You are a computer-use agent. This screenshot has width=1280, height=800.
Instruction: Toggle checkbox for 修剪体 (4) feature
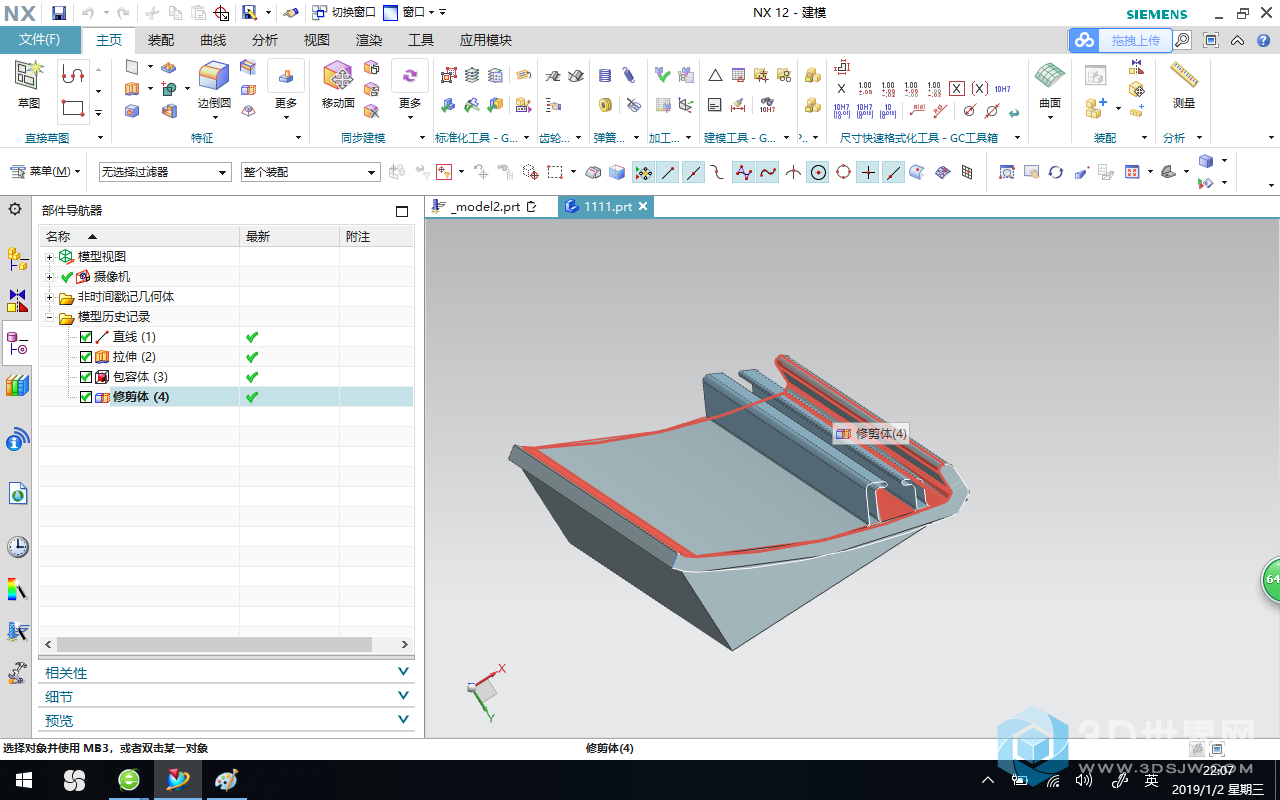coord(86,397)
